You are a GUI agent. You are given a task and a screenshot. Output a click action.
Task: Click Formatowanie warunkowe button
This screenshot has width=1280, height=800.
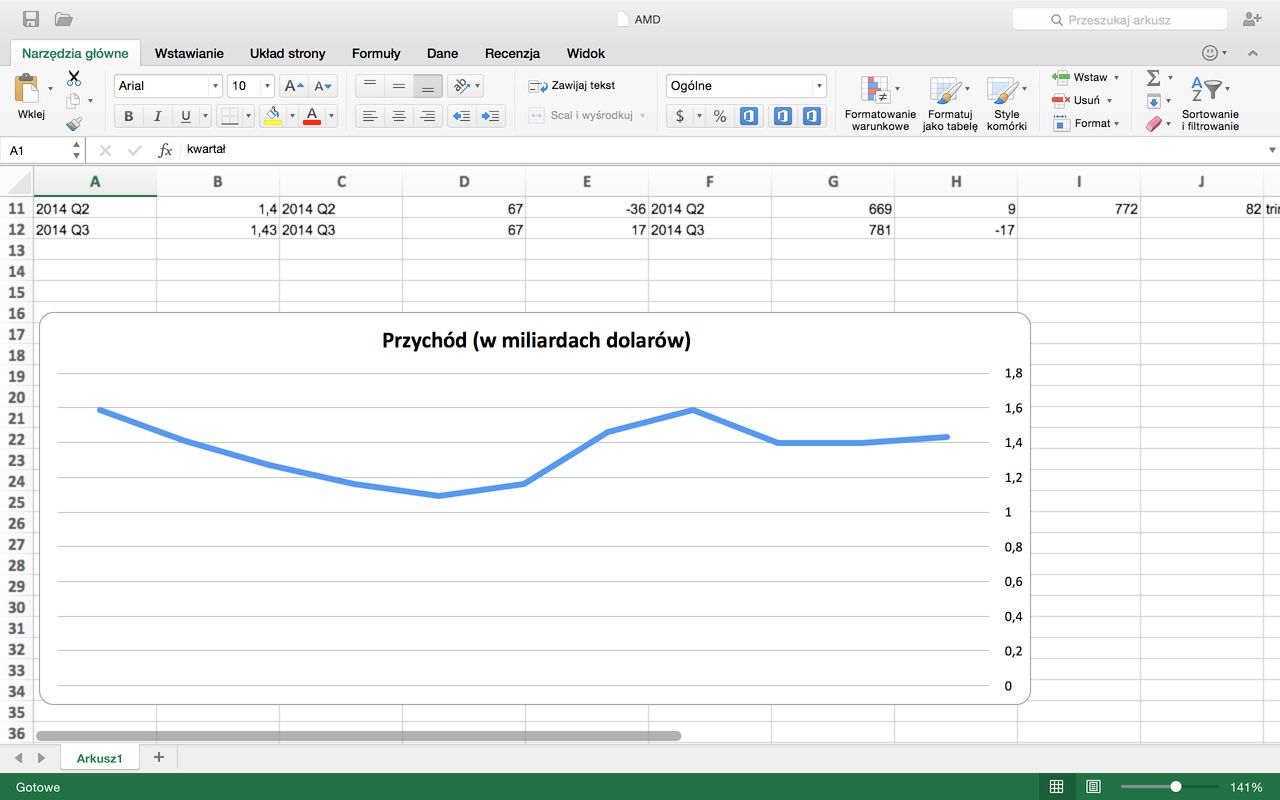click(880, 103)
